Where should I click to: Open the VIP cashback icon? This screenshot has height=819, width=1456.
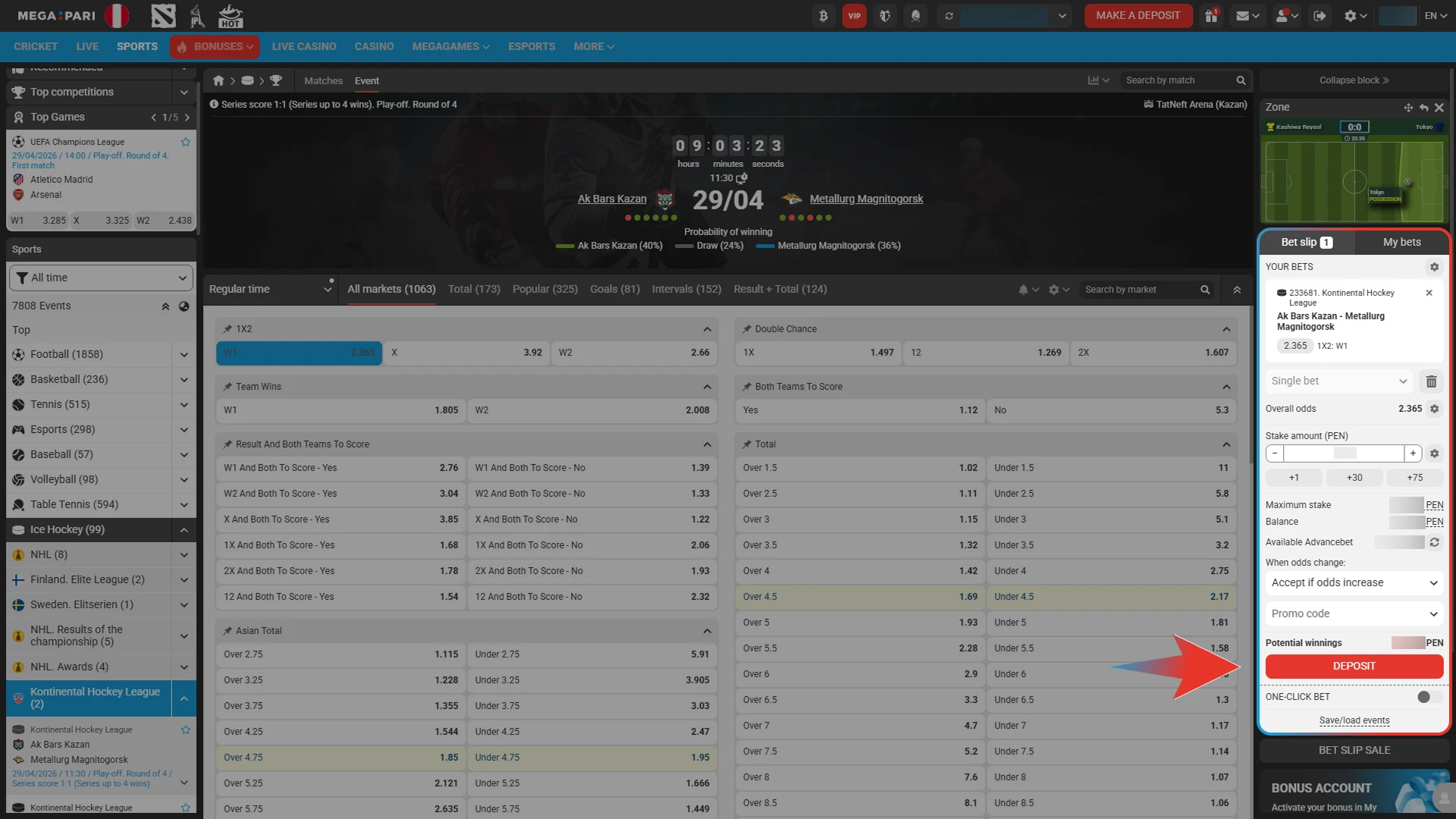[x=855, y=16]
